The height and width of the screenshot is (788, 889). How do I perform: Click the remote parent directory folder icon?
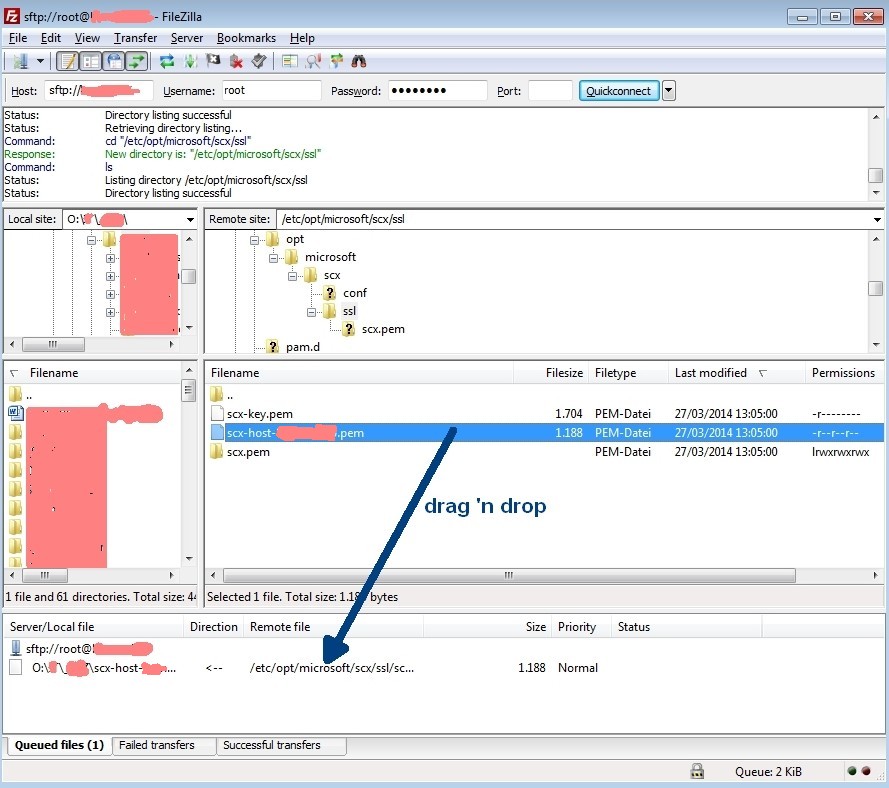[x=217, y=394]
